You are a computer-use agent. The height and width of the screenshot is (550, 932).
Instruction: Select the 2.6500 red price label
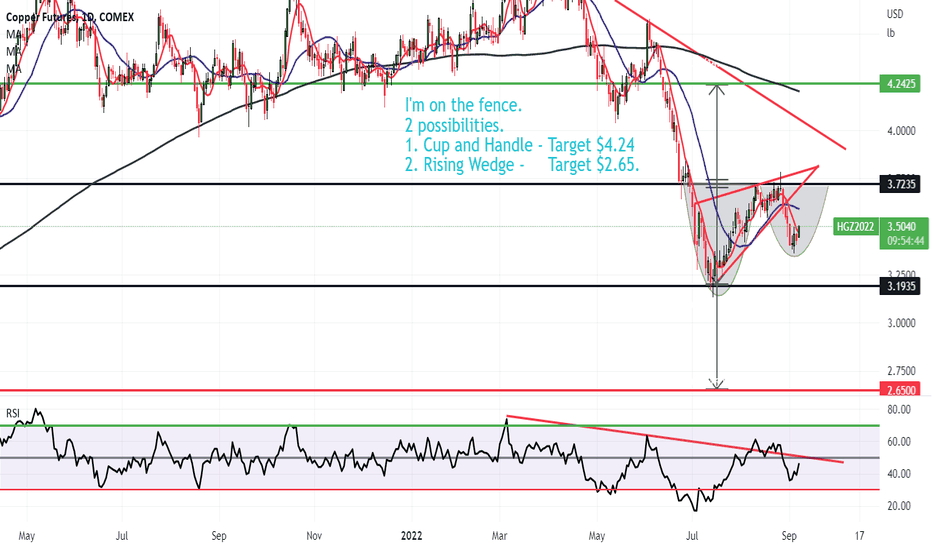click(900, 390)
